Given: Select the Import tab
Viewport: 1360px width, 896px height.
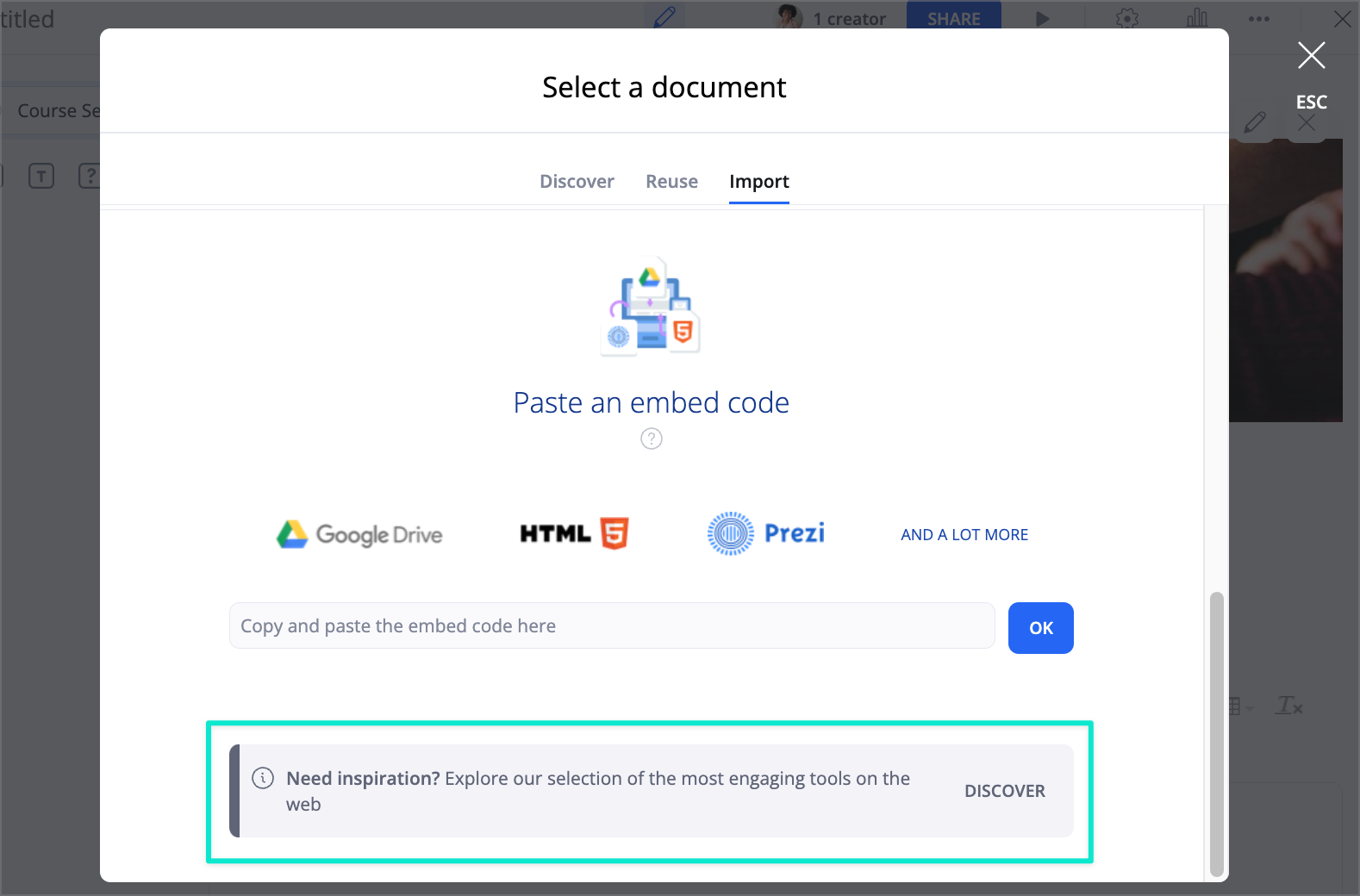Looking at the screenshot, I should (x=759, y=182).
